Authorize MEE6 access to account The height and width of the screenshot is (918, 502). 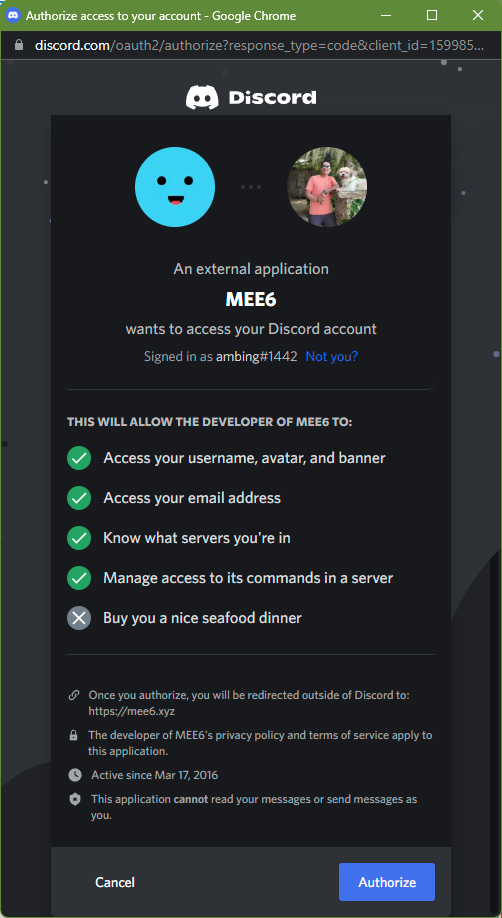(387, 882)
